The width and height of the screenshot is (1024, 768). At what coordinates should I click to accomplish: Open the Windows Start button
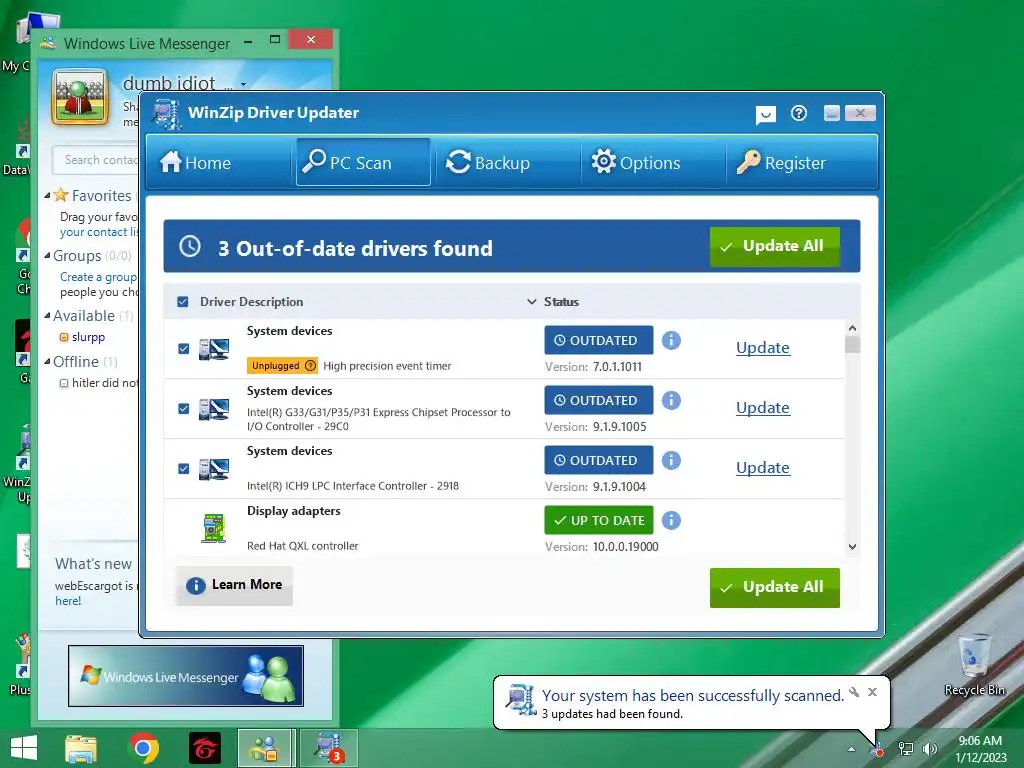24,748
